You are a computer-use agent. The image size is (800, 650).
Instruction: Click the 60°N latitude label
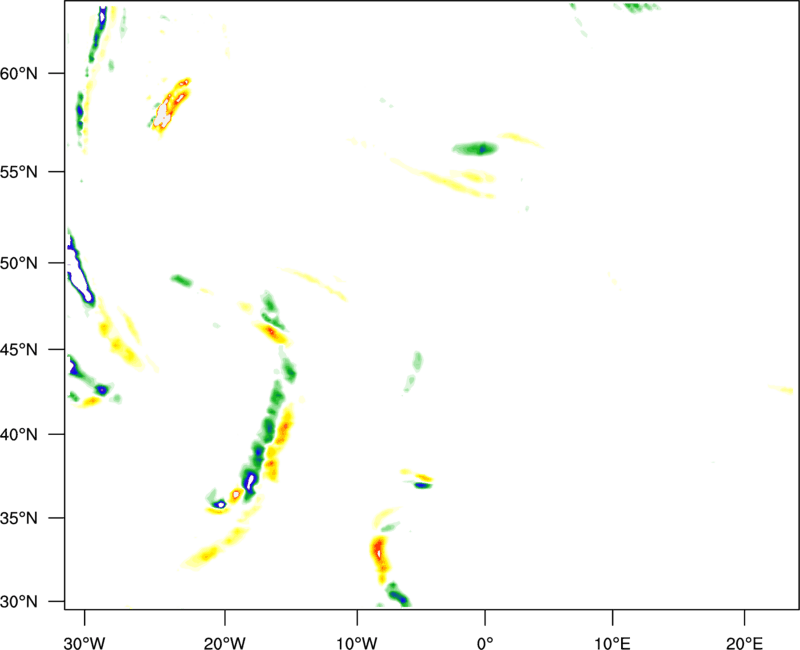point(19,73)
